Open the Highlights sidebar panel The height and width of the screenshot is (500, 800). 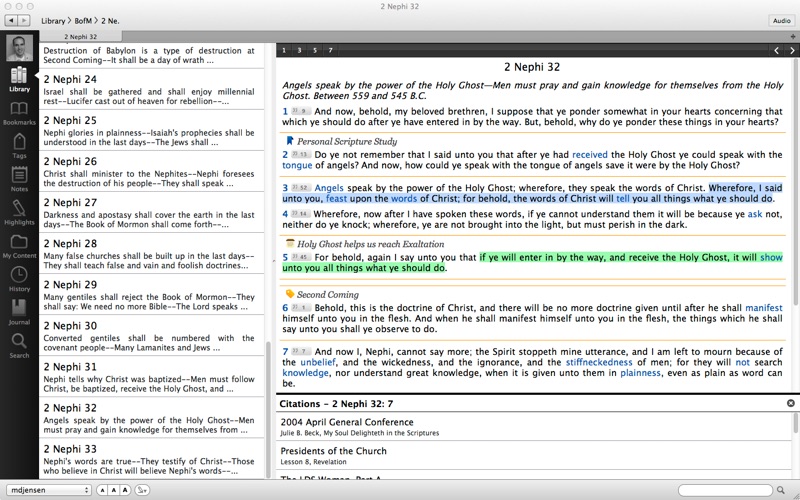tap(18, 212)
